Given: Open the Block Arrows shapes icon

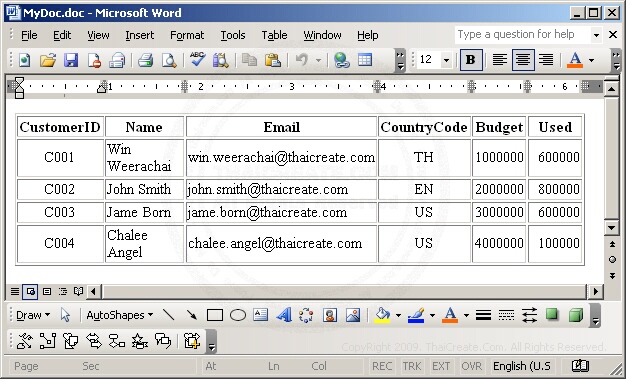Looking at the screenshot, I should point(94,341).
